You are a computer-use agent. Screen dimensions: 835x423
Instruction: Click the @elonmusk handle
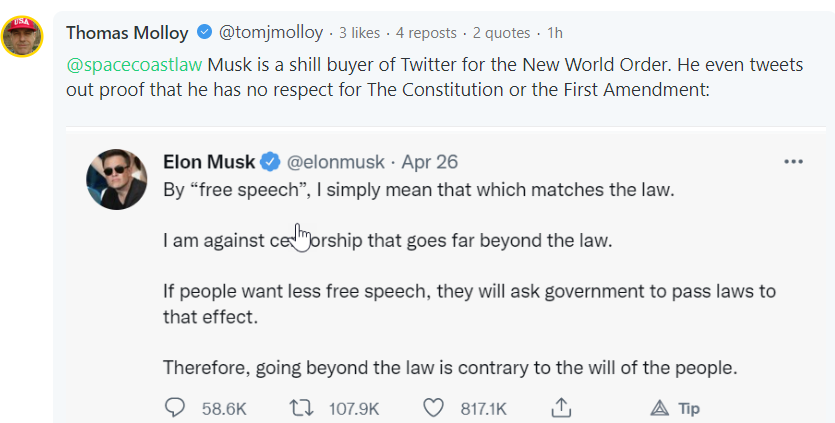336,162
